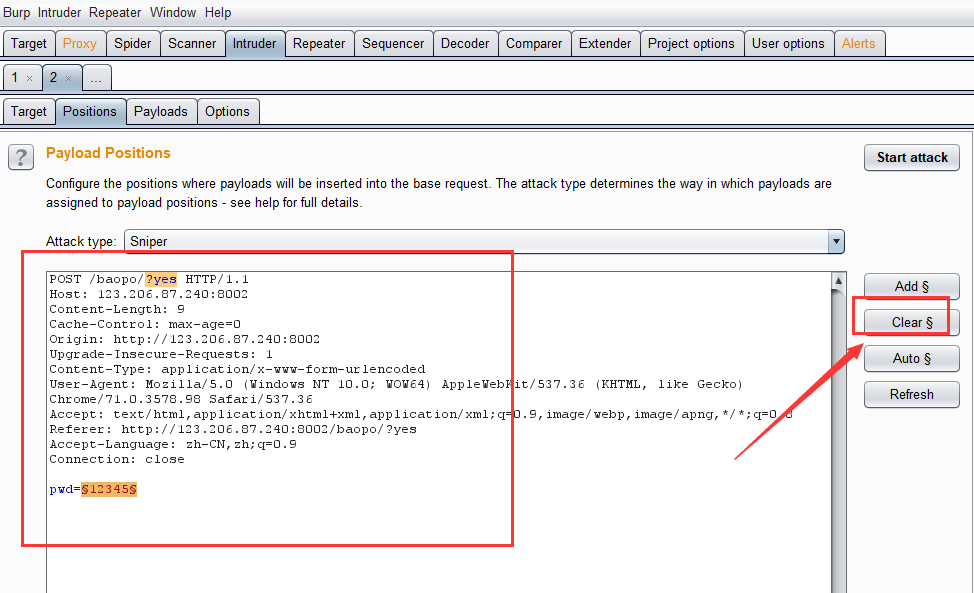Switch to the Payloads sub-tab
The image size is (974, 593).
point(161,112)
